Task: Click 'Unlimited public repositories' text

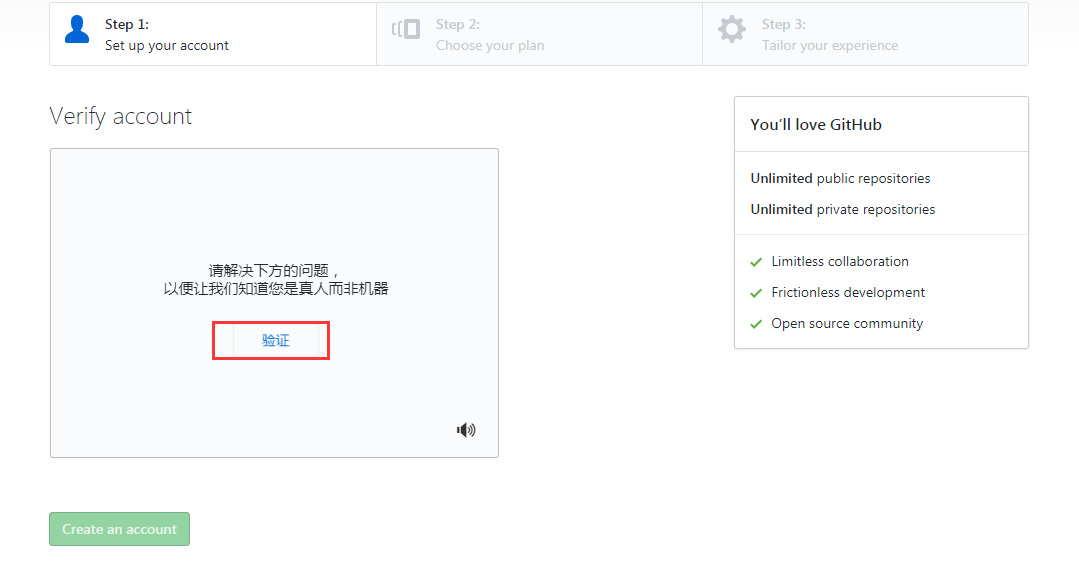Action: (x=840, y=178)
